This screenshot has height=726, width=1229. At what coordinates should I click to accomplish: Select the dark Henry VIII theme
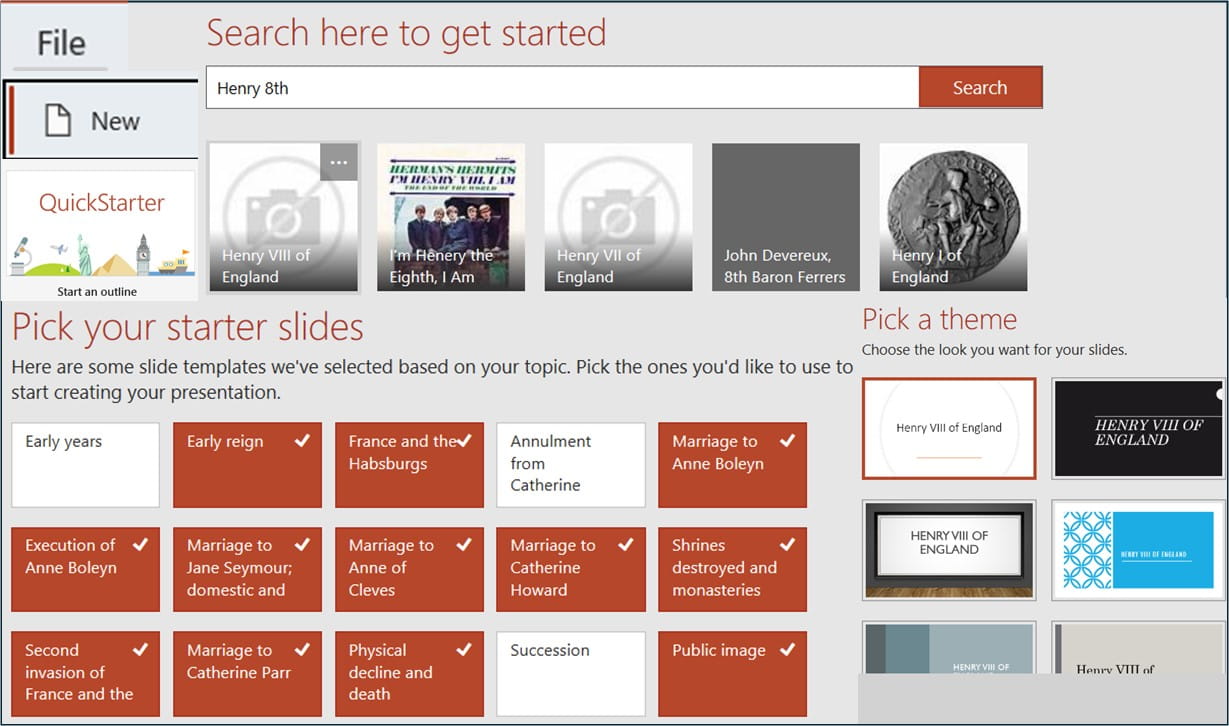pyautogui.click(x=1138, y=428)
